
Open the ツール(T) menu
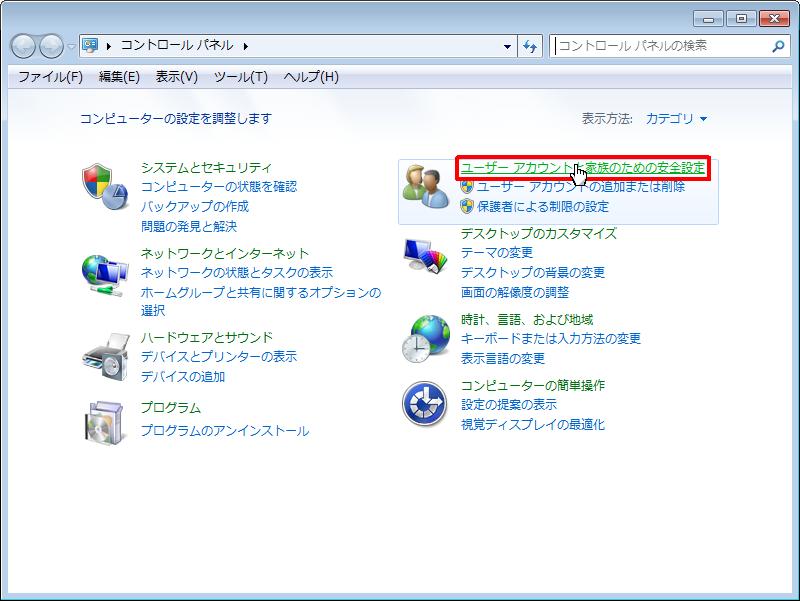(240, 77)
